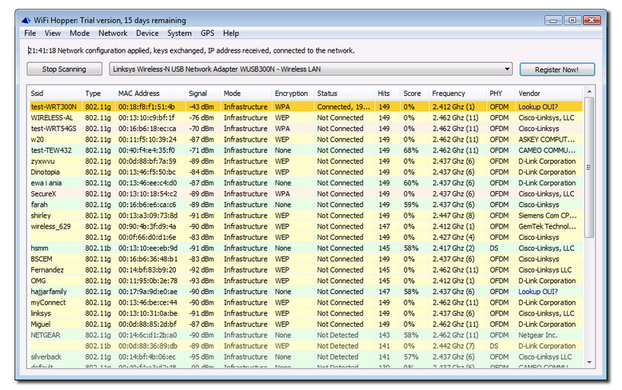Screen dimensions: 622x390
Task: Click the Stop Scanning button
Action: [x=64, y=69]
